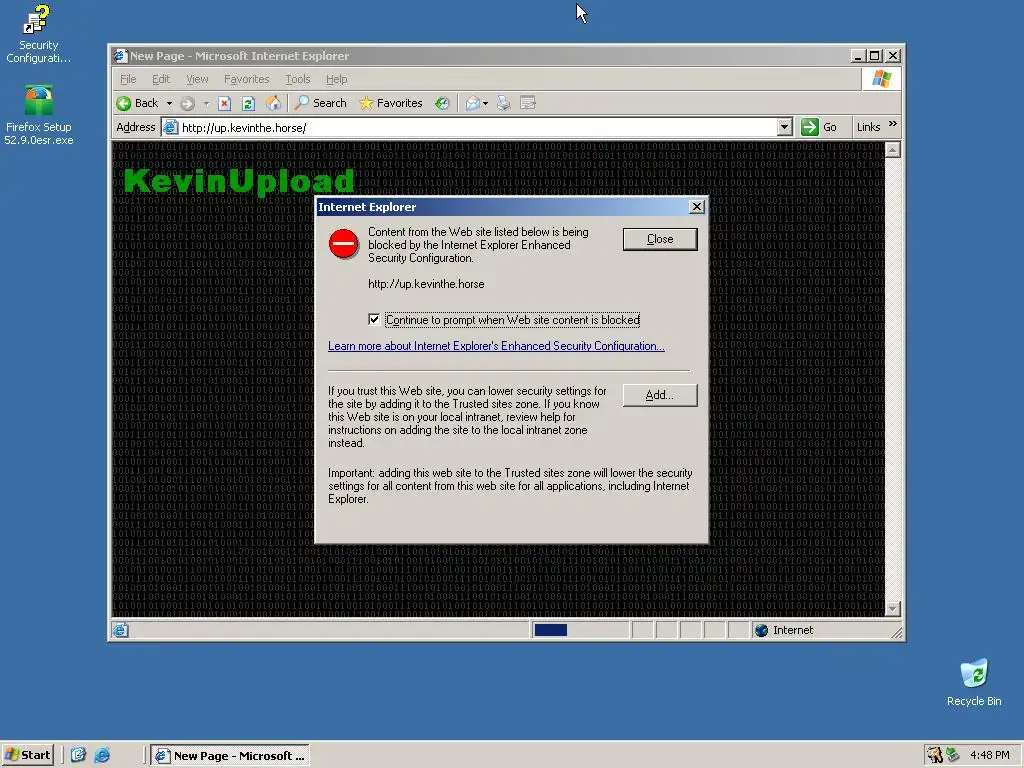Click the grayed Forward arrow button
Screen dimensions: 1024x768
pyautogui.click(x=187, y=103)
